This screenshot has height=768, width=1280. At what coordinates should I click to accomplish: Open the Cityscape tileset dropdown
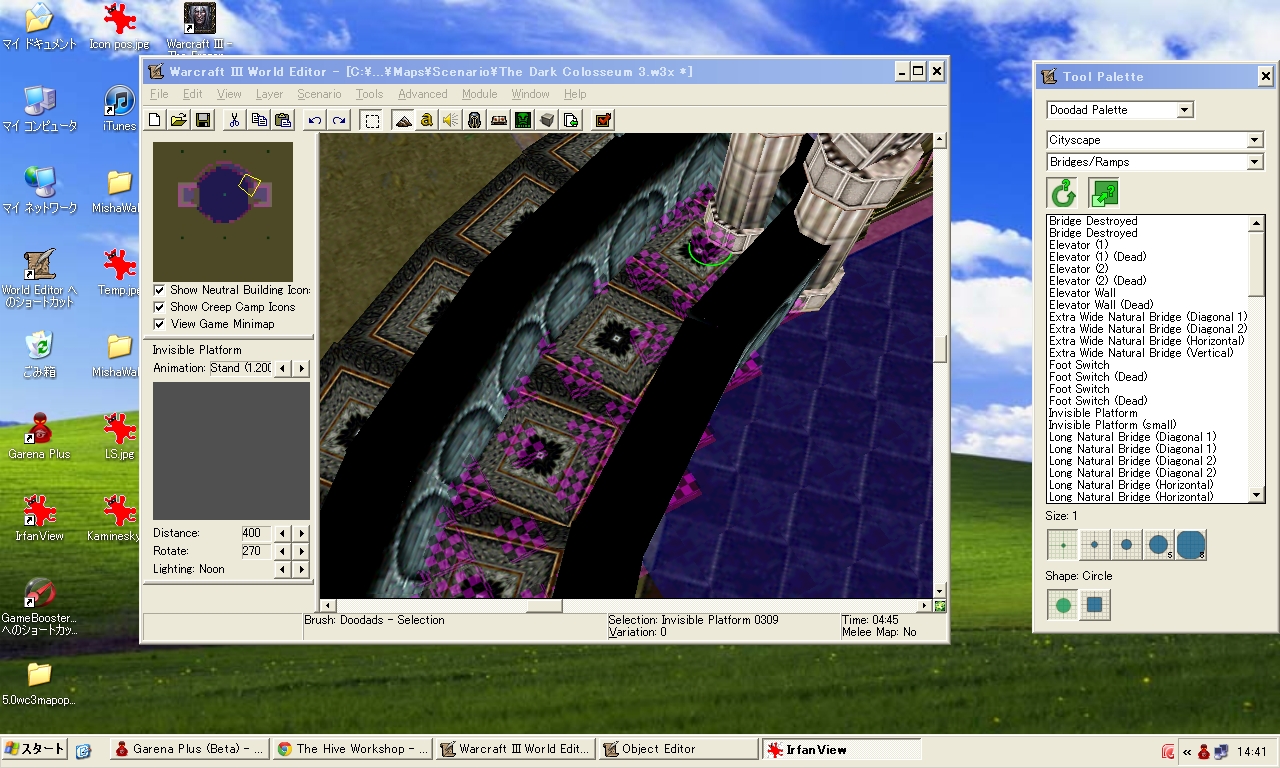point(1255,140)
